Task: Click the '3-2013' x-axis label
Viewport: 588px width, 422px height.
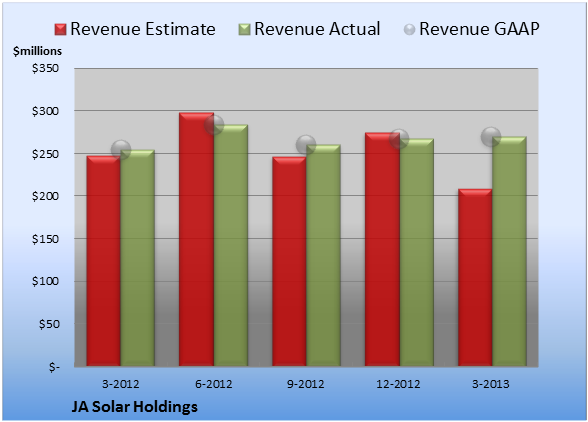Action: [x=491, y=384]
